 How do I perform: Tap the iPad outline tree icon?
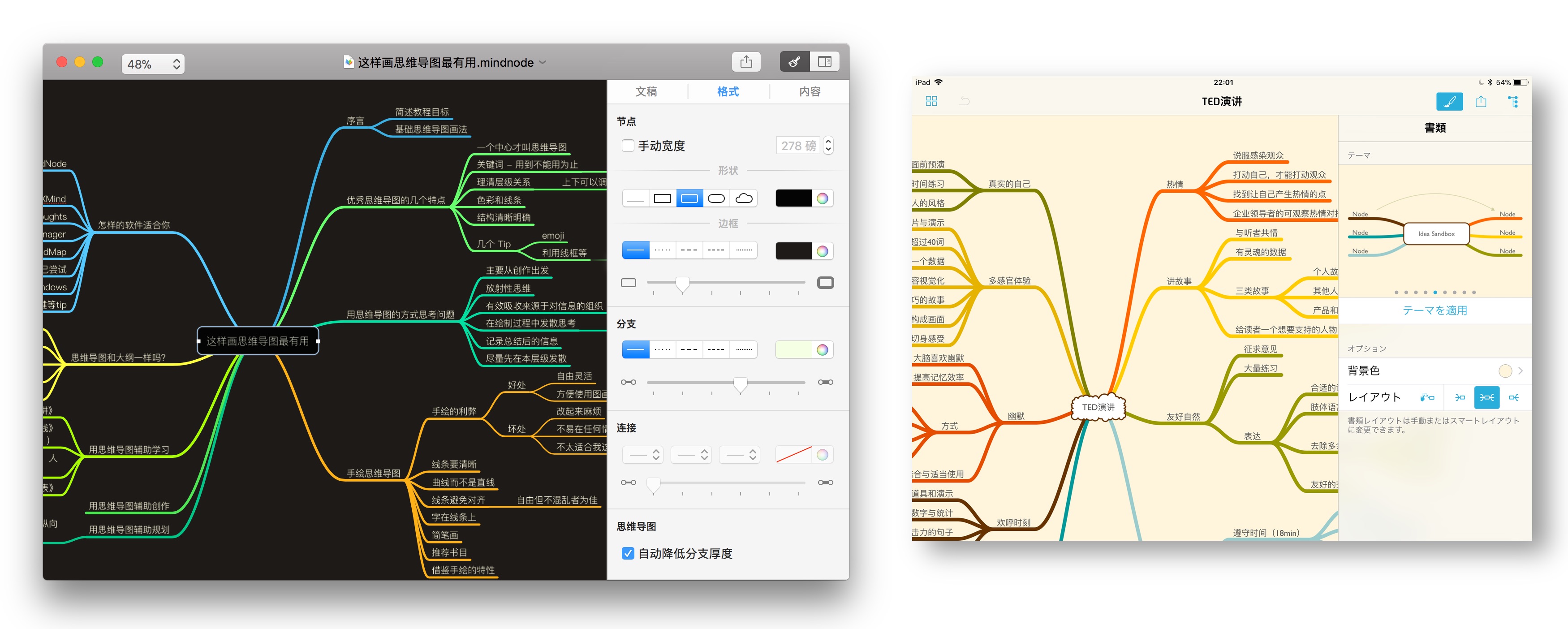click(1512, 102)
